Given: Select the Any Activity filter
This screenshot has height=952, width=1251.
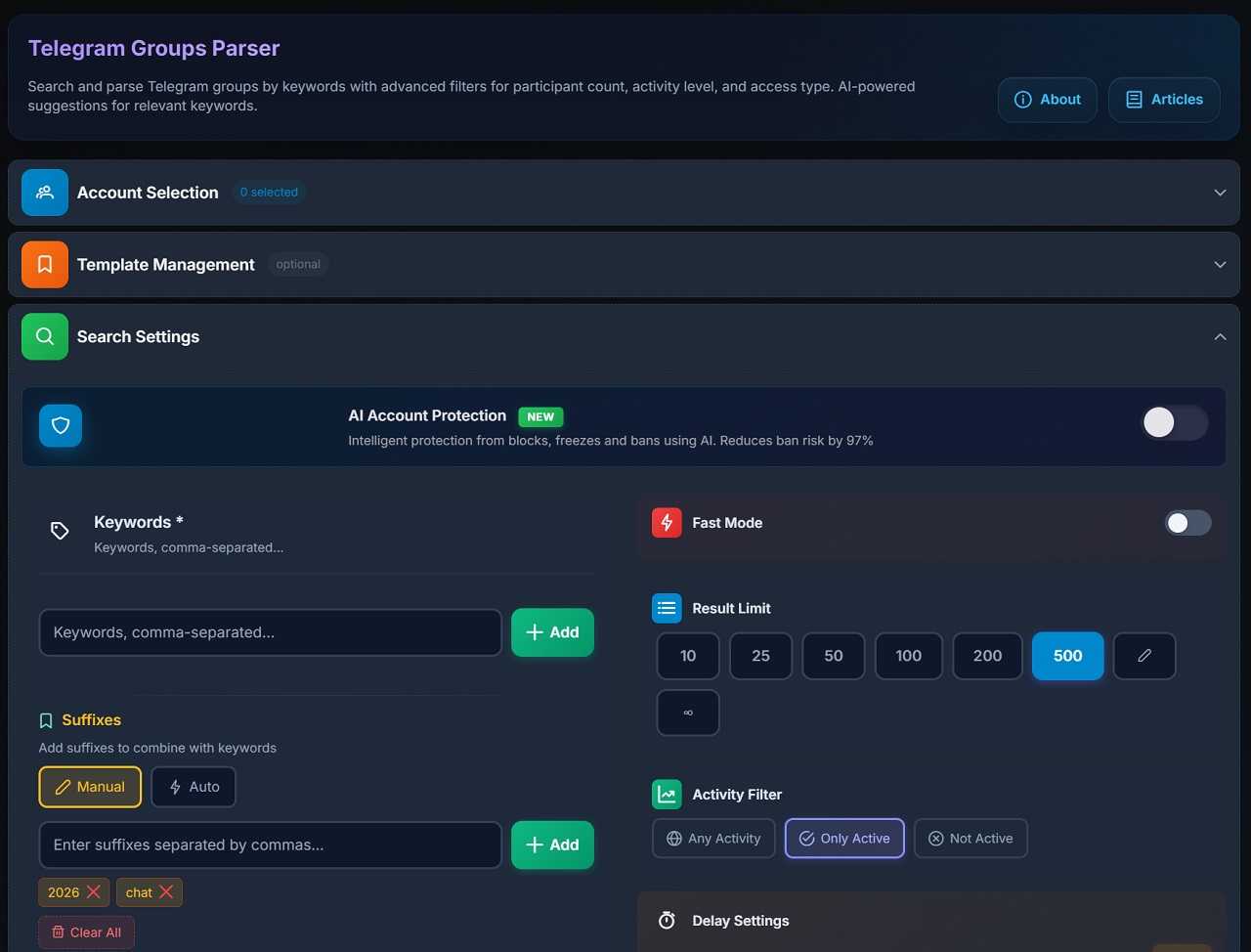Looking at the screenshot, I should [713, 839].
